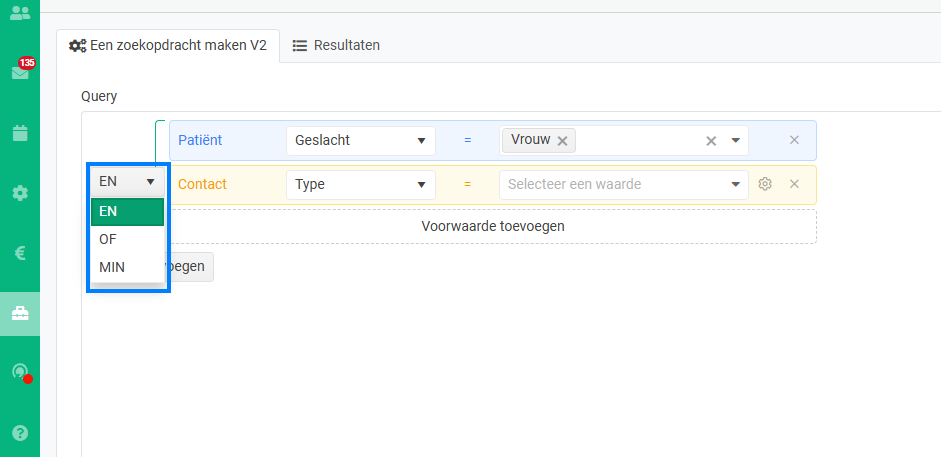The image size is (941, 457).
Task: Remove the Vrouw tag
Action: tap(562, 141)
